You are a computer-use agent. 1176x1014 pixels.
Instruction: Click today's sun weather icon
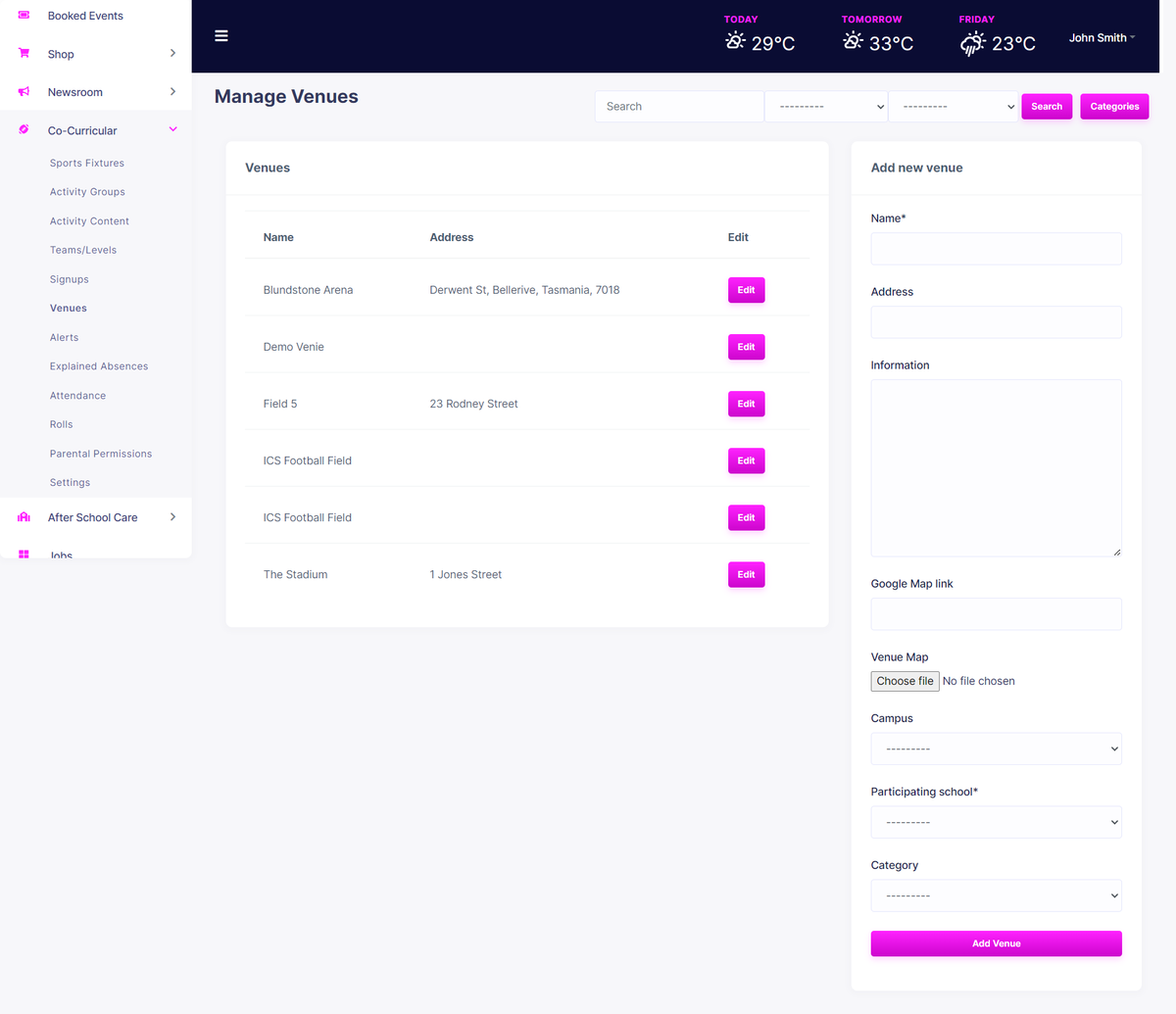(733, 41)
